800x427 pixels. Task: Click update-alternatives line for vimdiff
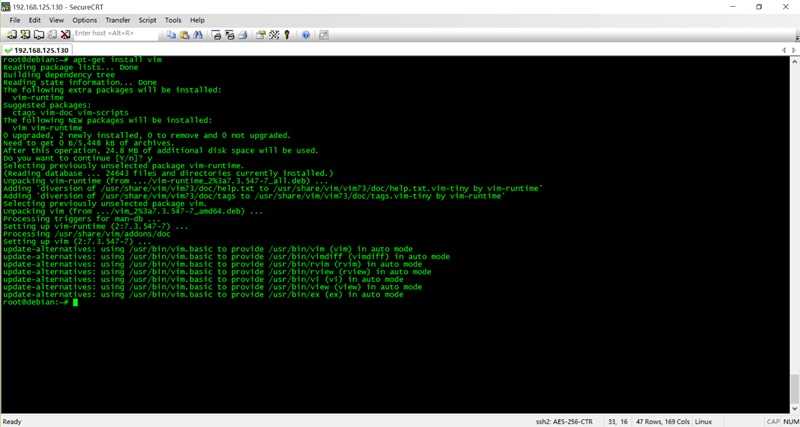coord(227,257)
